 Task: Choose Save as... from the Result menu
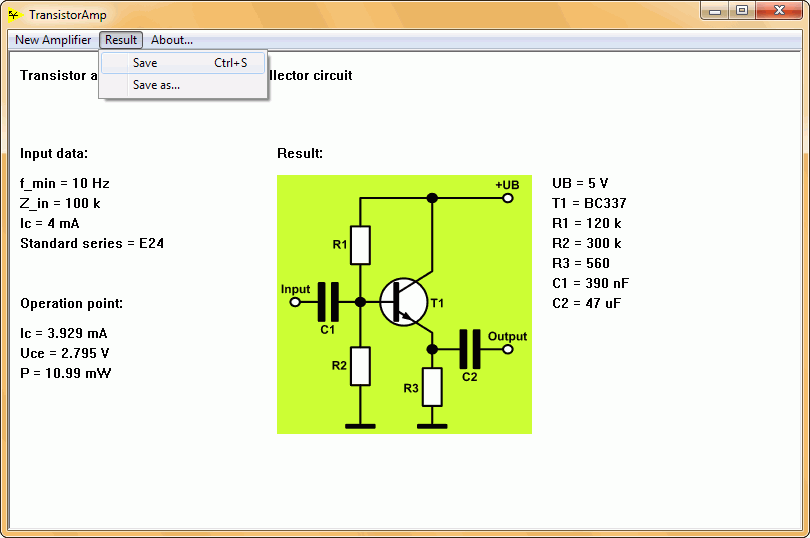[183, 85]
